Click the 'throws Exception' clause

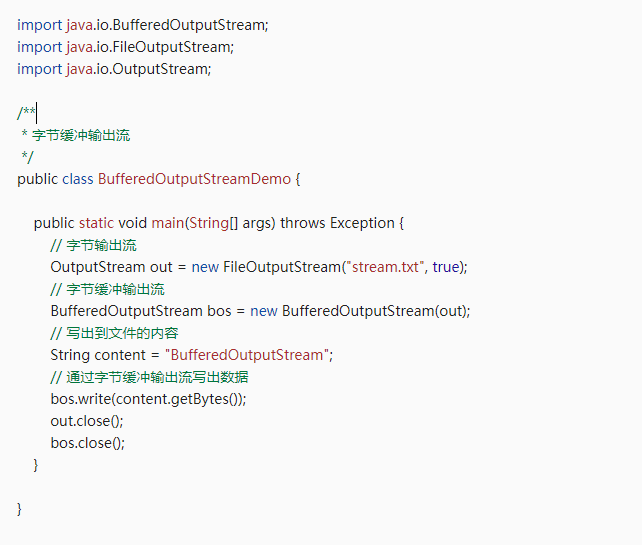pyautogui.click(x=337, y=223)
